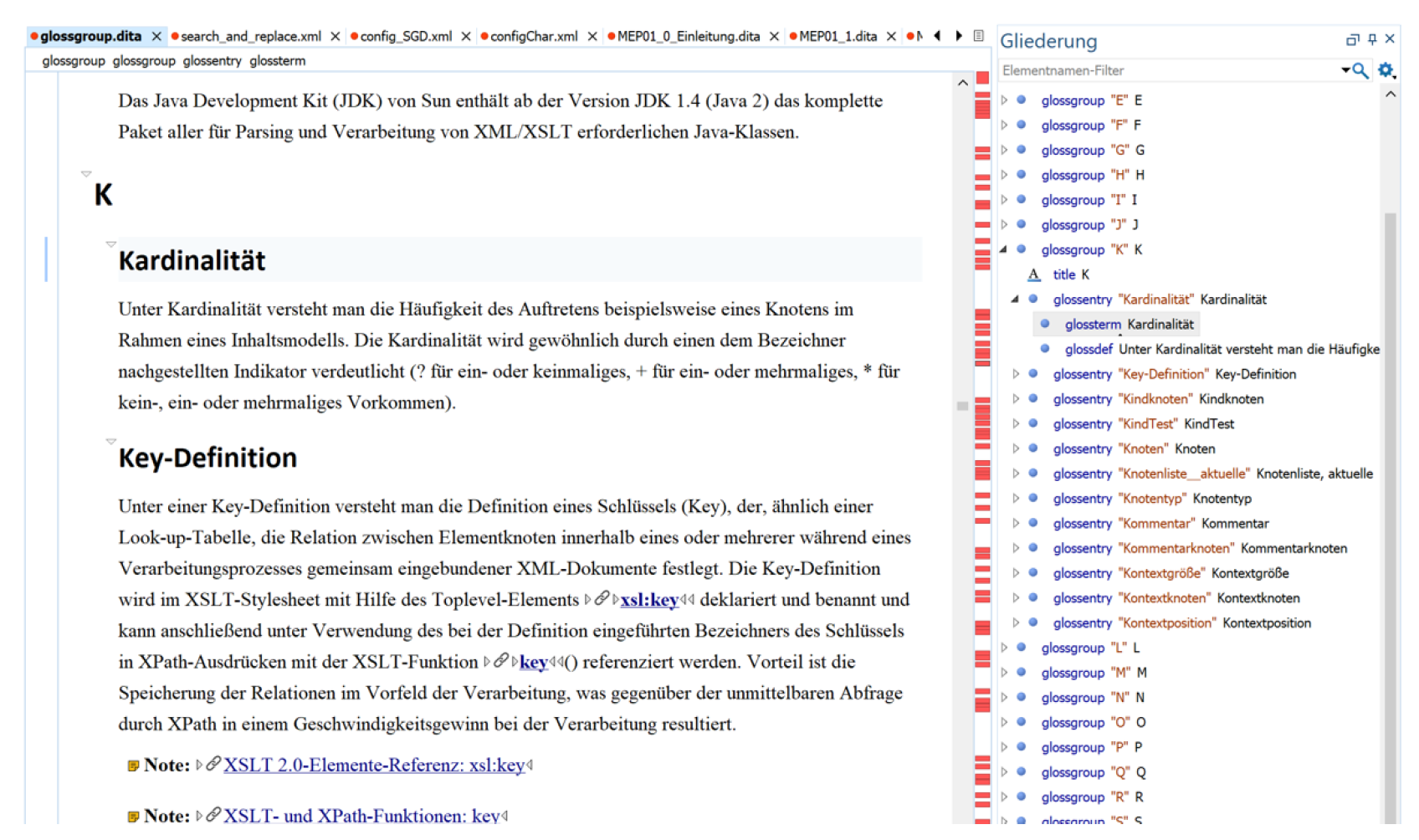Expand glossentry "Kindknoten" in outline

1016,399
